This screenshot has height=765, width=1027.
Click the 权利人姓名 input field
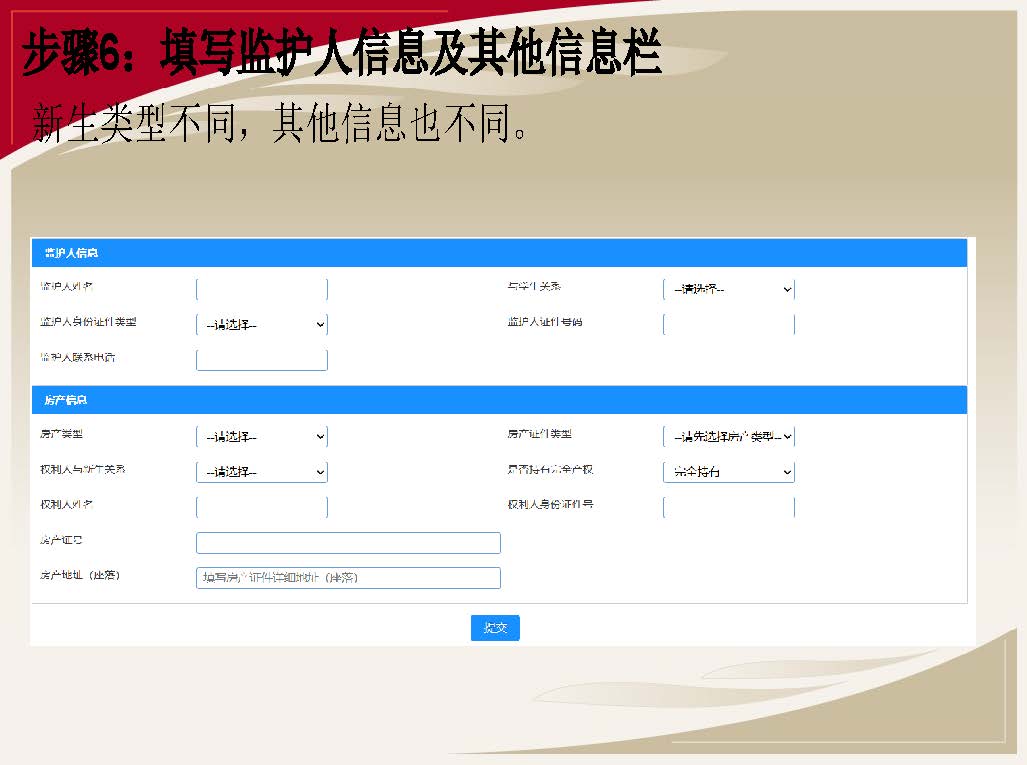pyautogui.click(x=261, y=507)
